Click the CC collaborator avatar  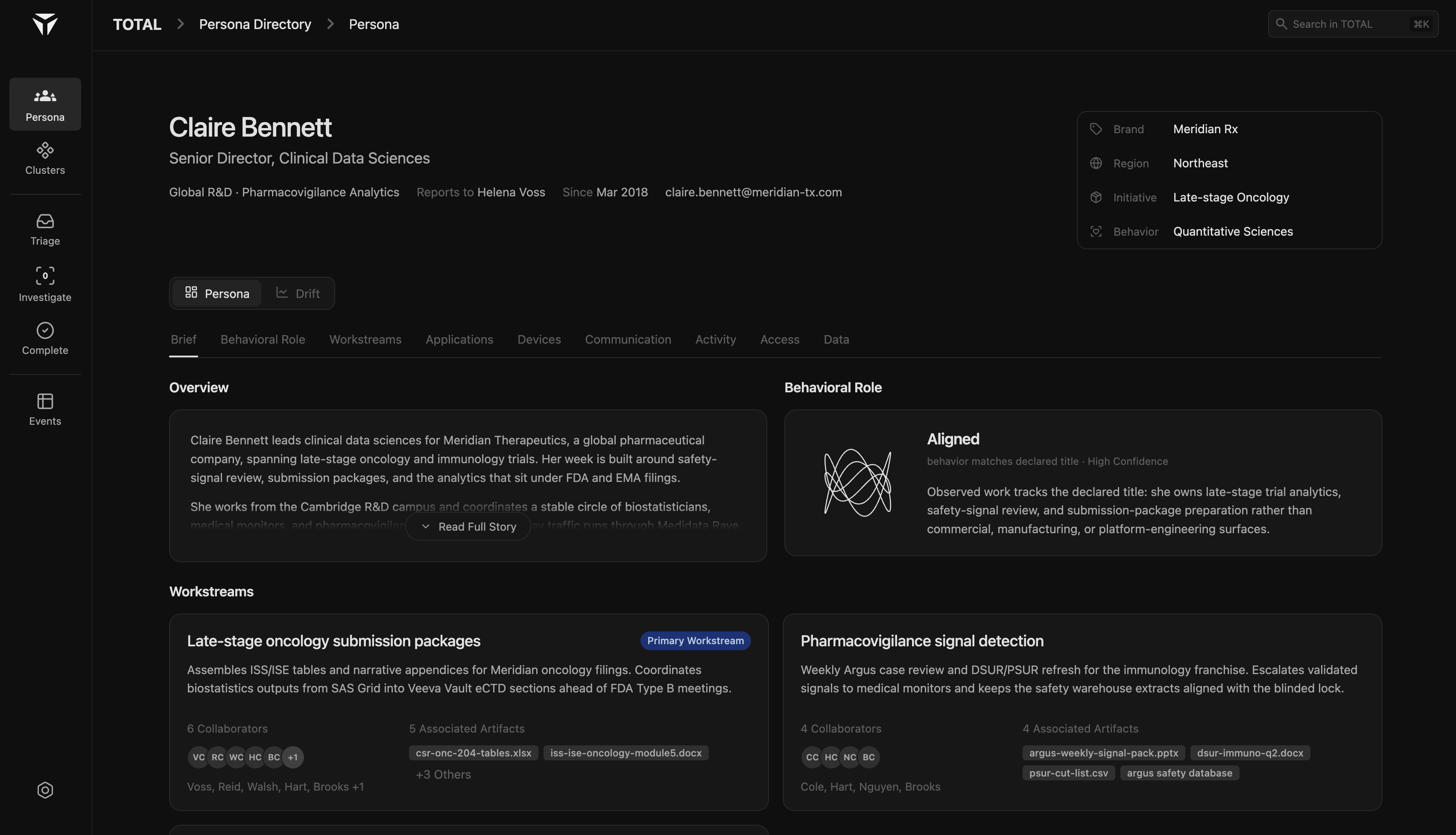pyautogui.click(x=812, y=757)
